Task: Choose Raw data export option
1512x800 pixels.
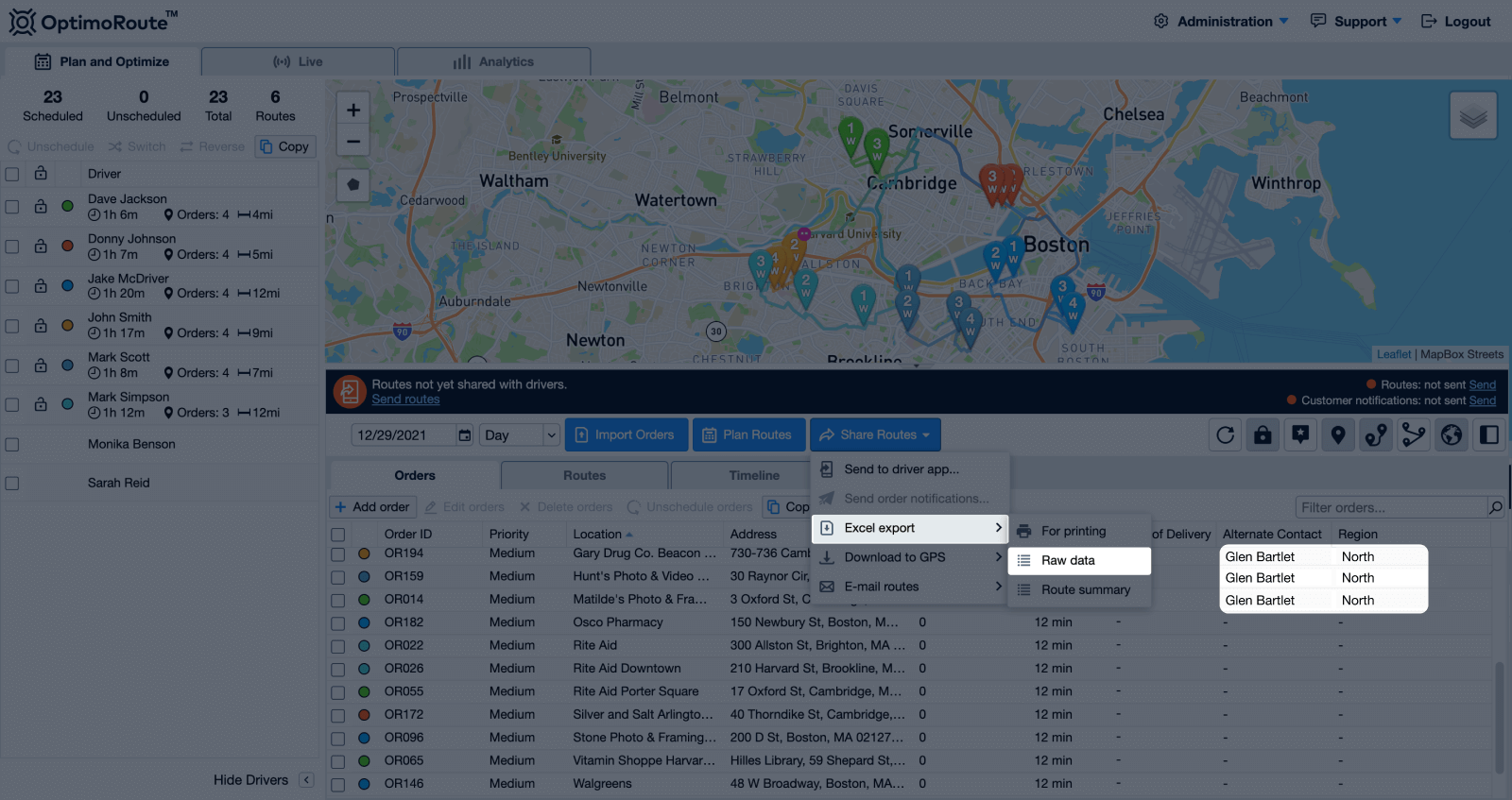Action: coord(1079,560)
